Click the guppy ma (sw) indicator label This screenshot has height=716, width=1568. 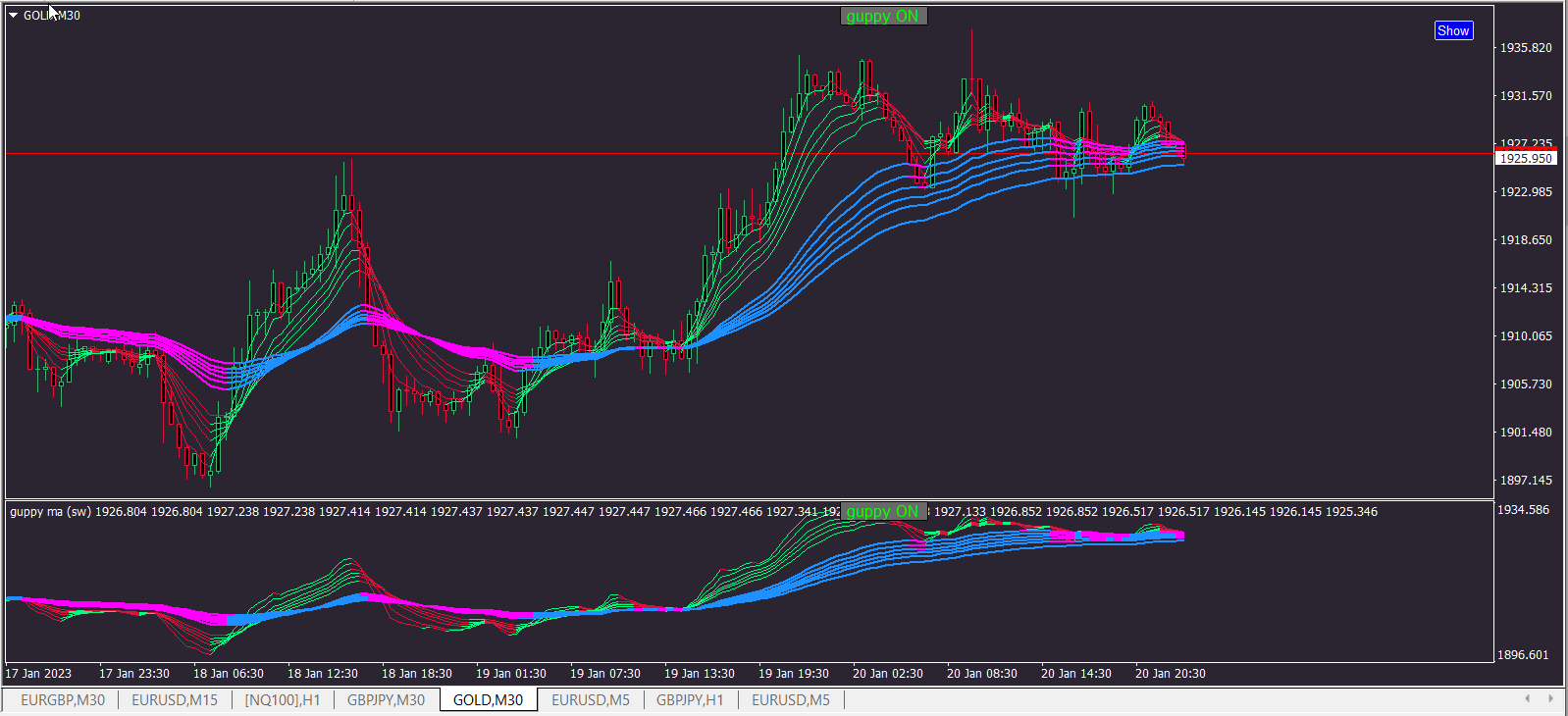point(50,512)
